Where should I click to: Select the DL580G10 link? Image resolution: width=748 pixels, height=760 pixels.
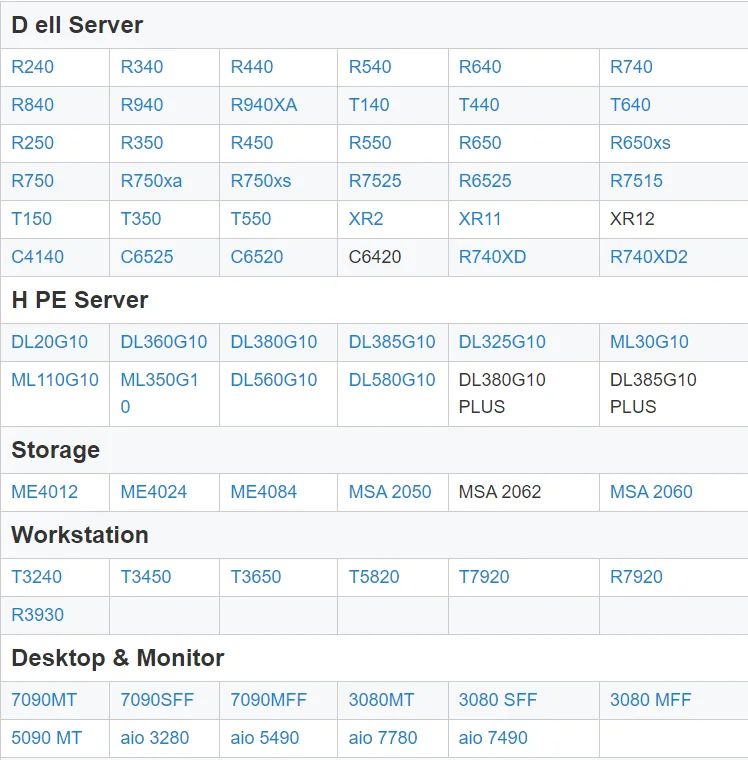point(392,380)
